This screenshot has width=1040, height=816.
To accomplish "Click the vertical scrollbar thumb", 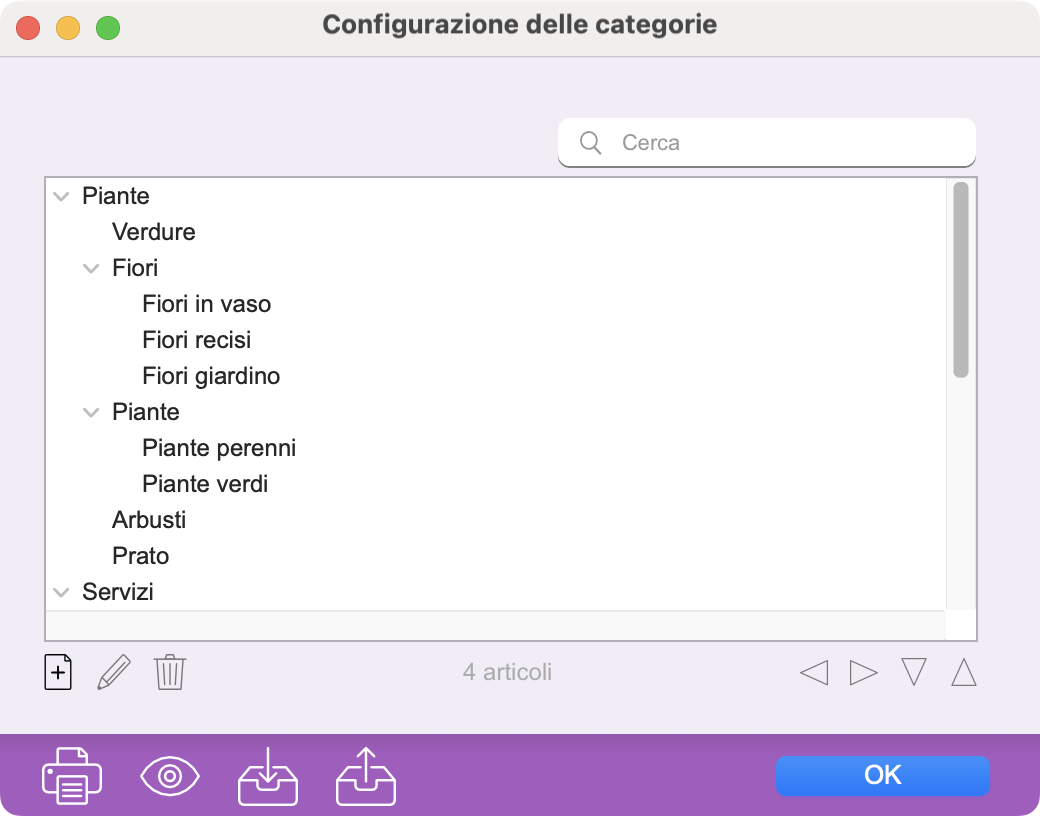I will click(960, 280).
